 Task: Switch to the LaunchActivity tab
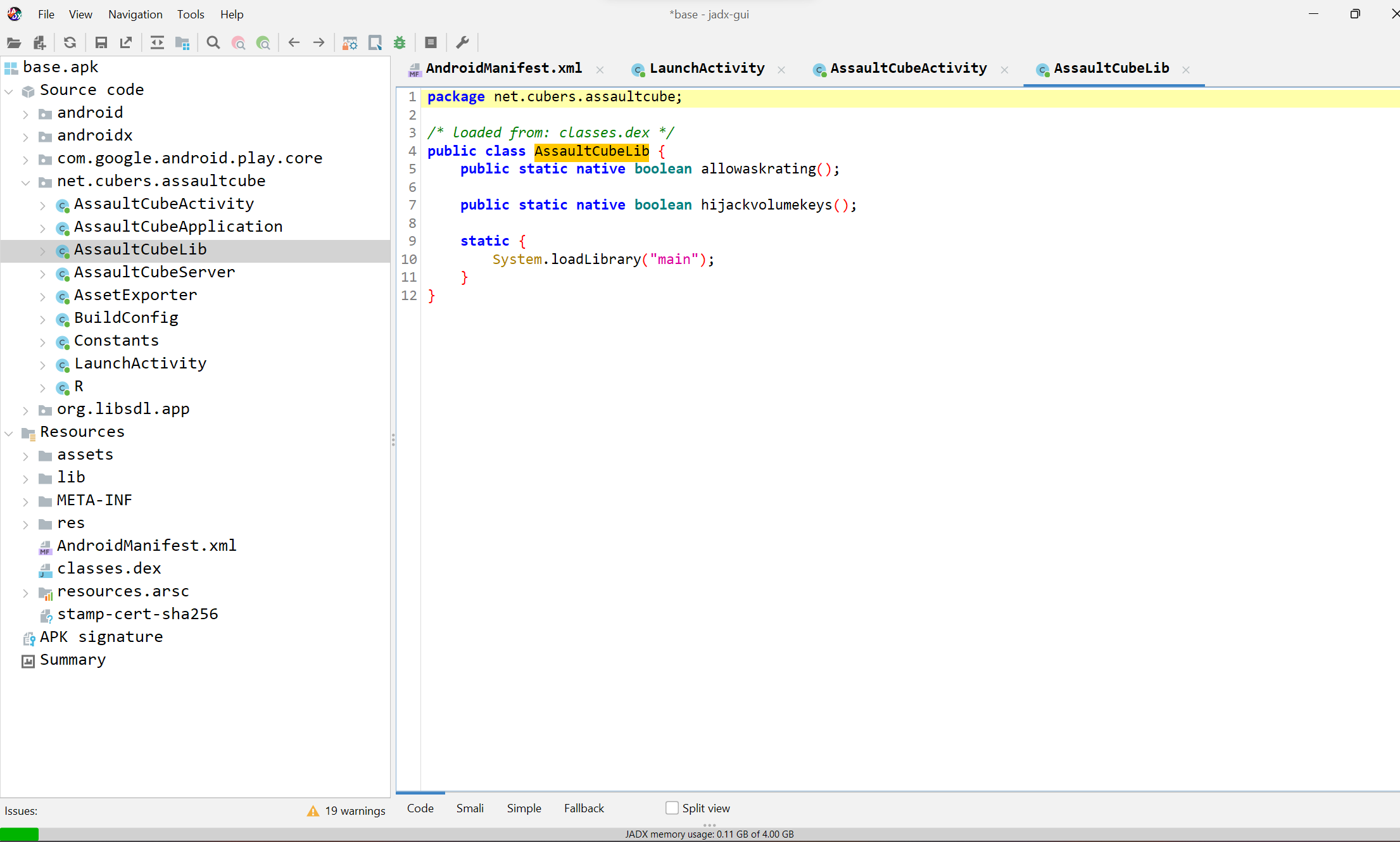click(x=707, y=68)
